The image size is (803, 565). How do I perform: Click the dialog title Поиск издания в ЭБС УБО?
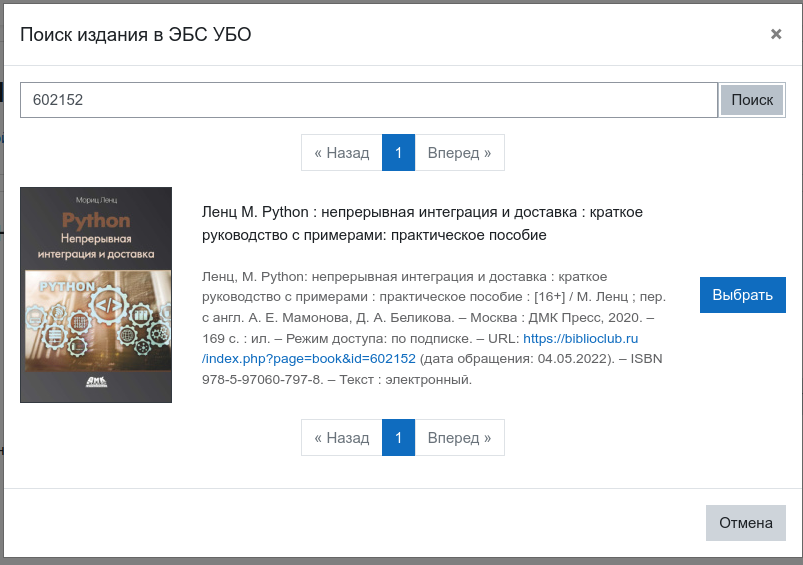136,34
